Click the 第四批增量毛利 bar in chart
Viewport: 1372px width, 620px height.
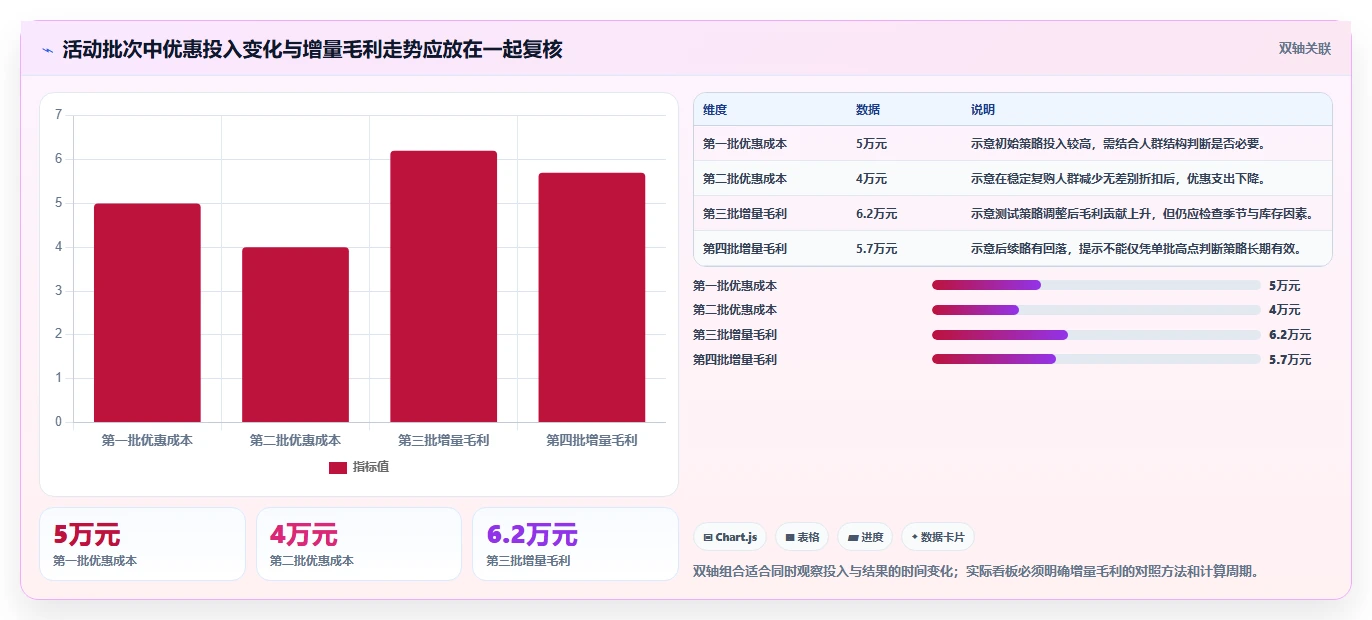tap(591, 298)
